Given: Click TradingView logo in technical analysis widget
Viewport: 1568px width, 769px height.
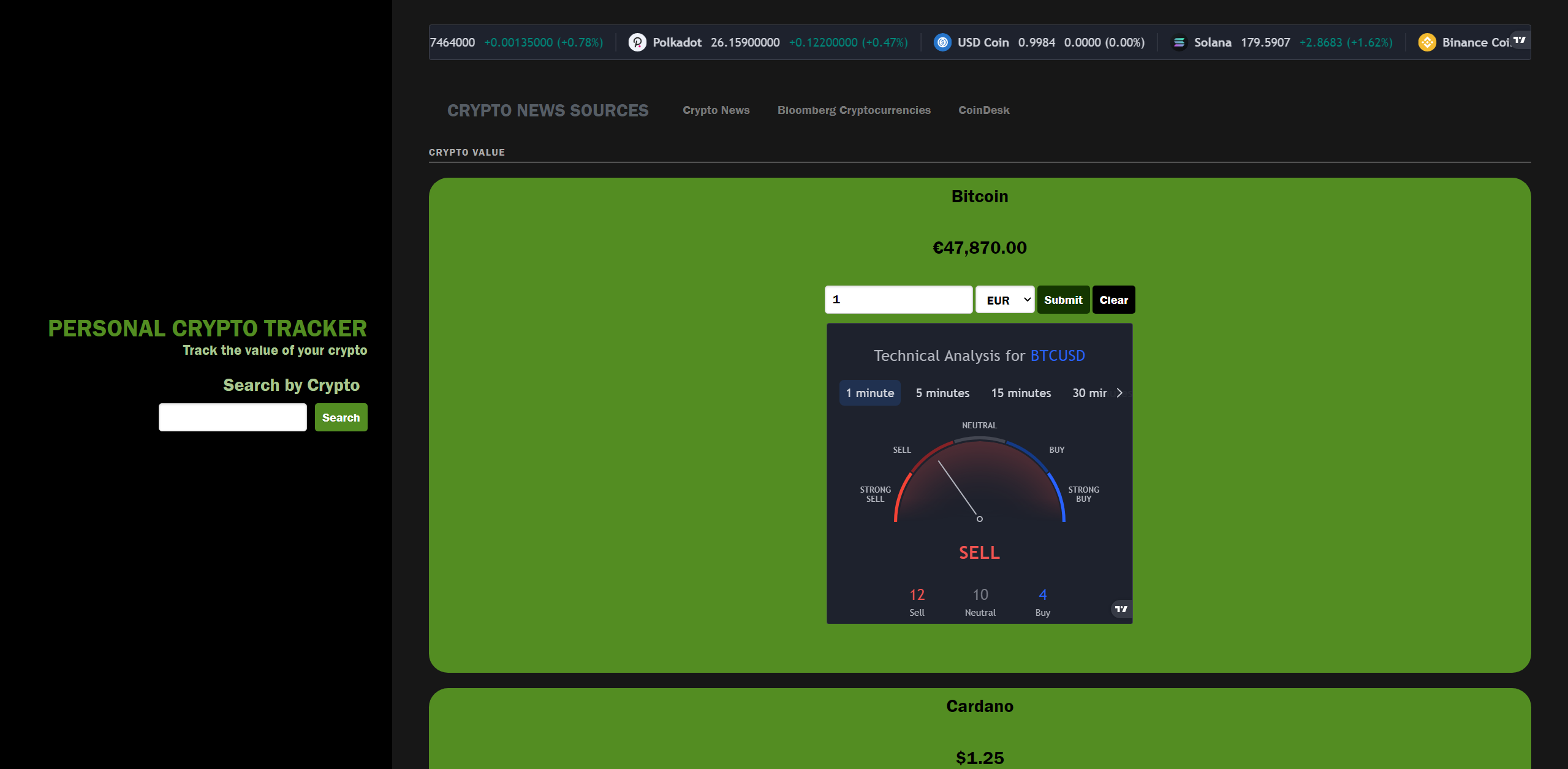Looking at the screenshot, I should tap(1121, 609).
